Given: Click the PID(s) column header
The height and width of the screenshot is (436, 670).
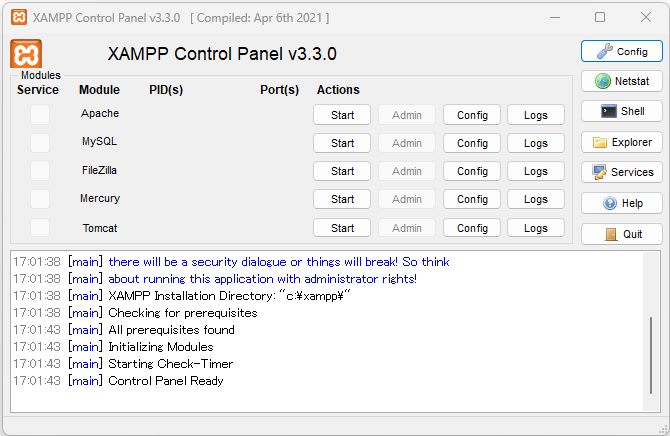Looking at the screenshot, I should coord(166,90).
